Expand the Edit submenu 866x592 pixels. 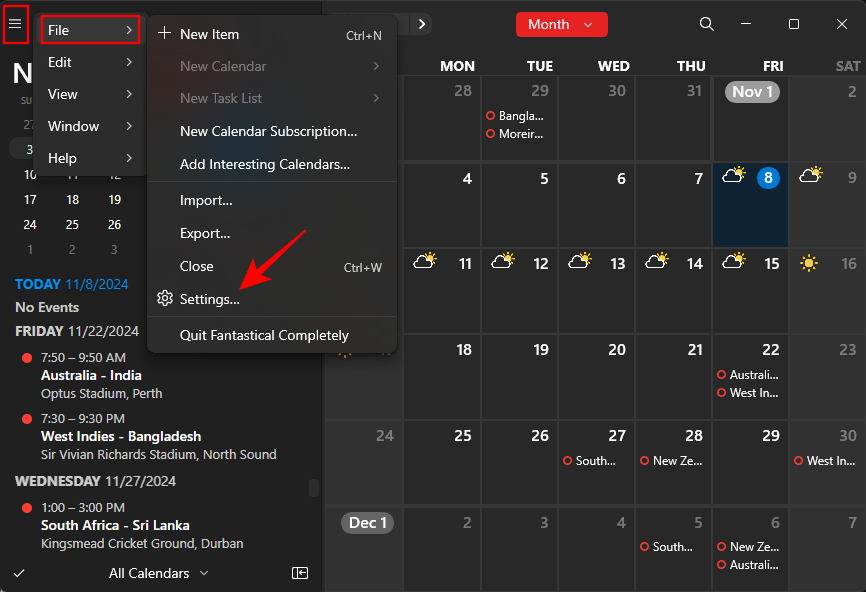click(90, 62)
